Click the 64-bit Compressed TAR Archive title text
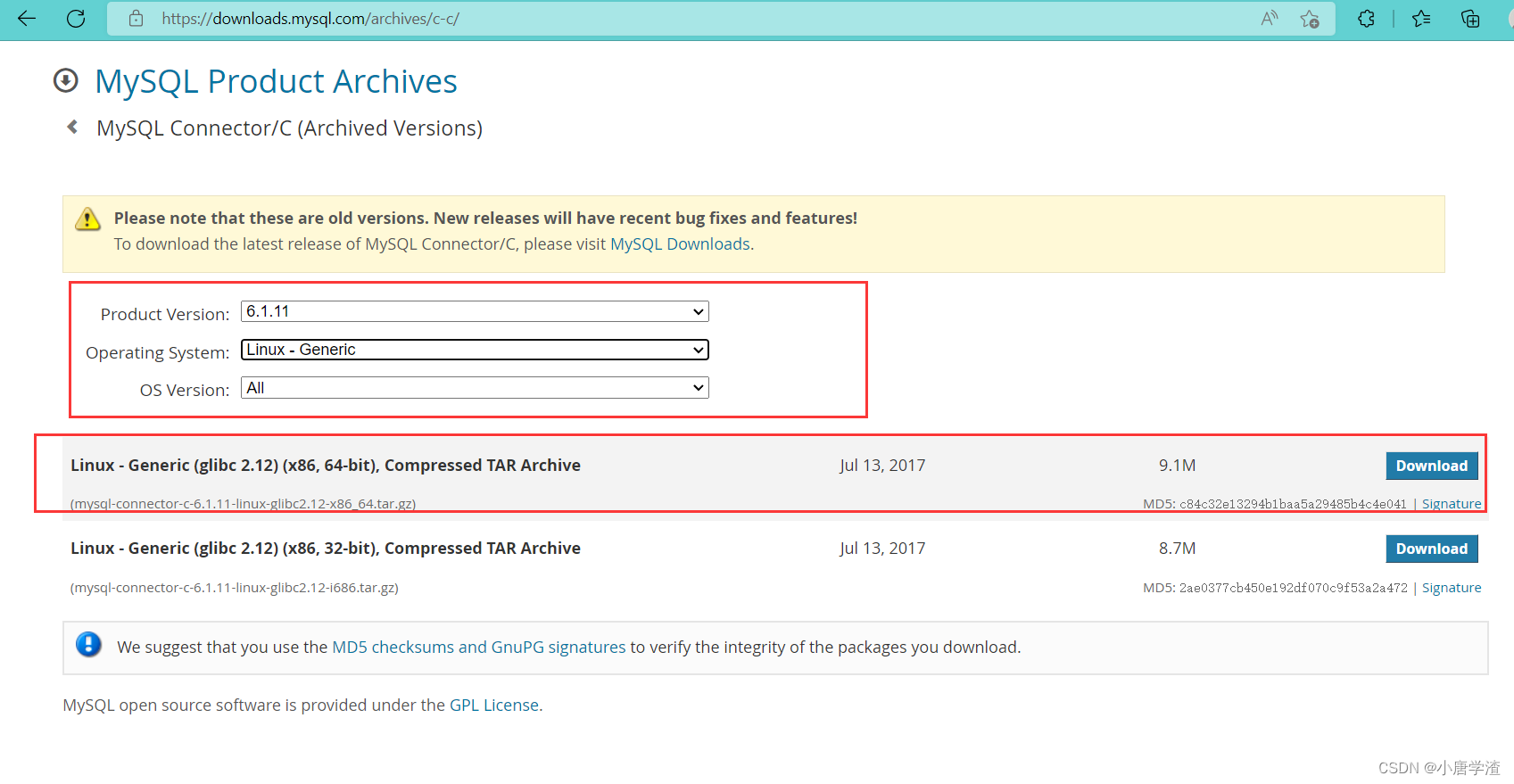The image size is (1514, 784). coord(326,466)
